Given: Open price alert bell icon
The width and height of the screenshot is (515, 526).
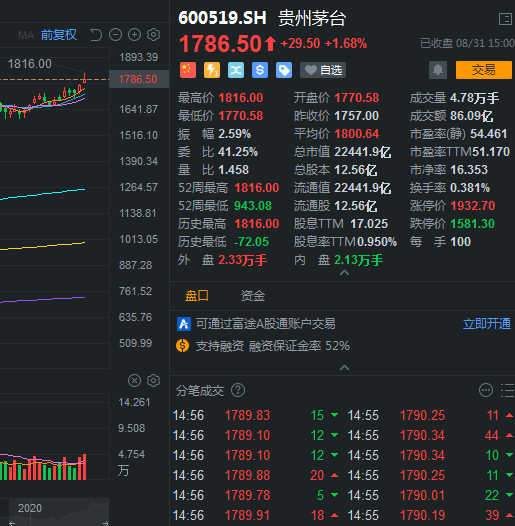Looking at the screenshot, I should pyautogui.click(x=438, y=70).
